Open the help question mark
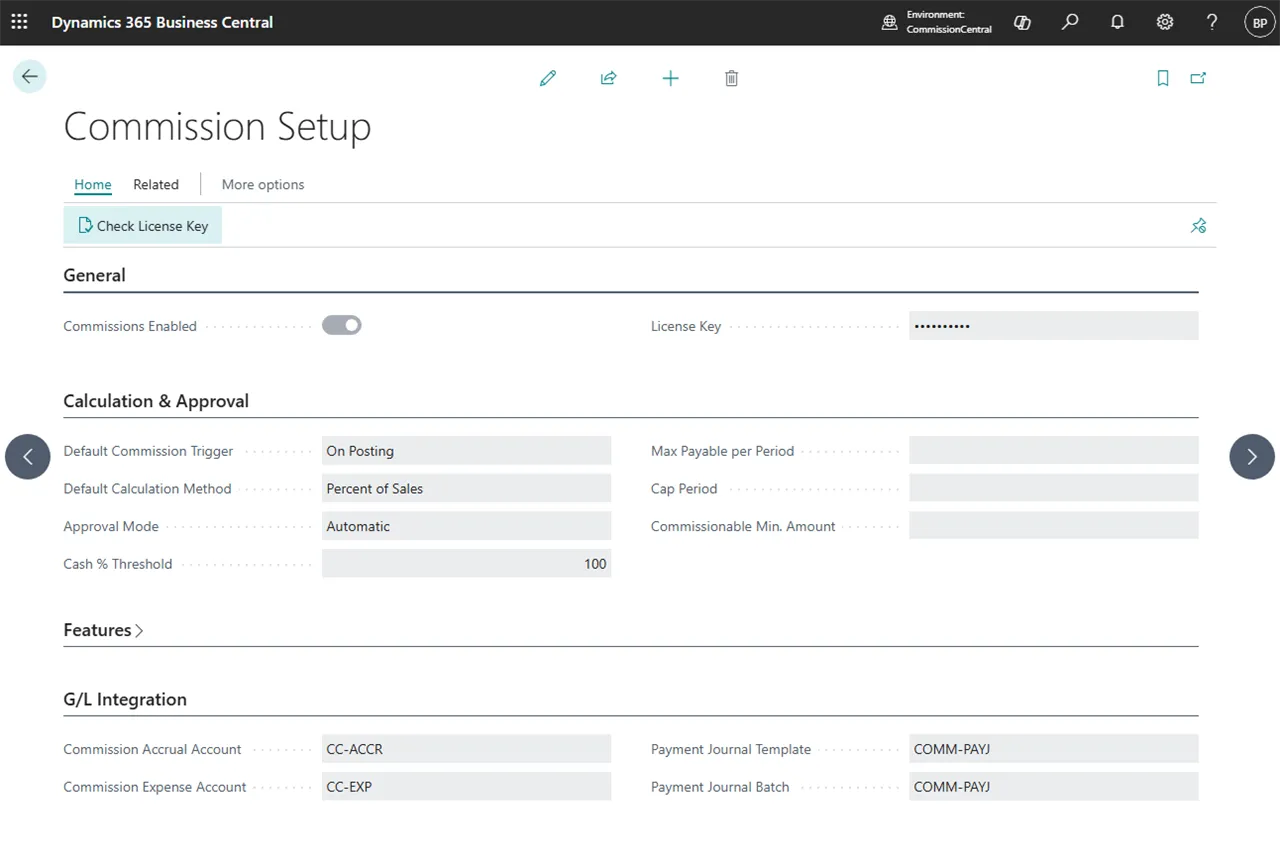Viewport: 1280px width, 863px height. tap(1212, 22)
